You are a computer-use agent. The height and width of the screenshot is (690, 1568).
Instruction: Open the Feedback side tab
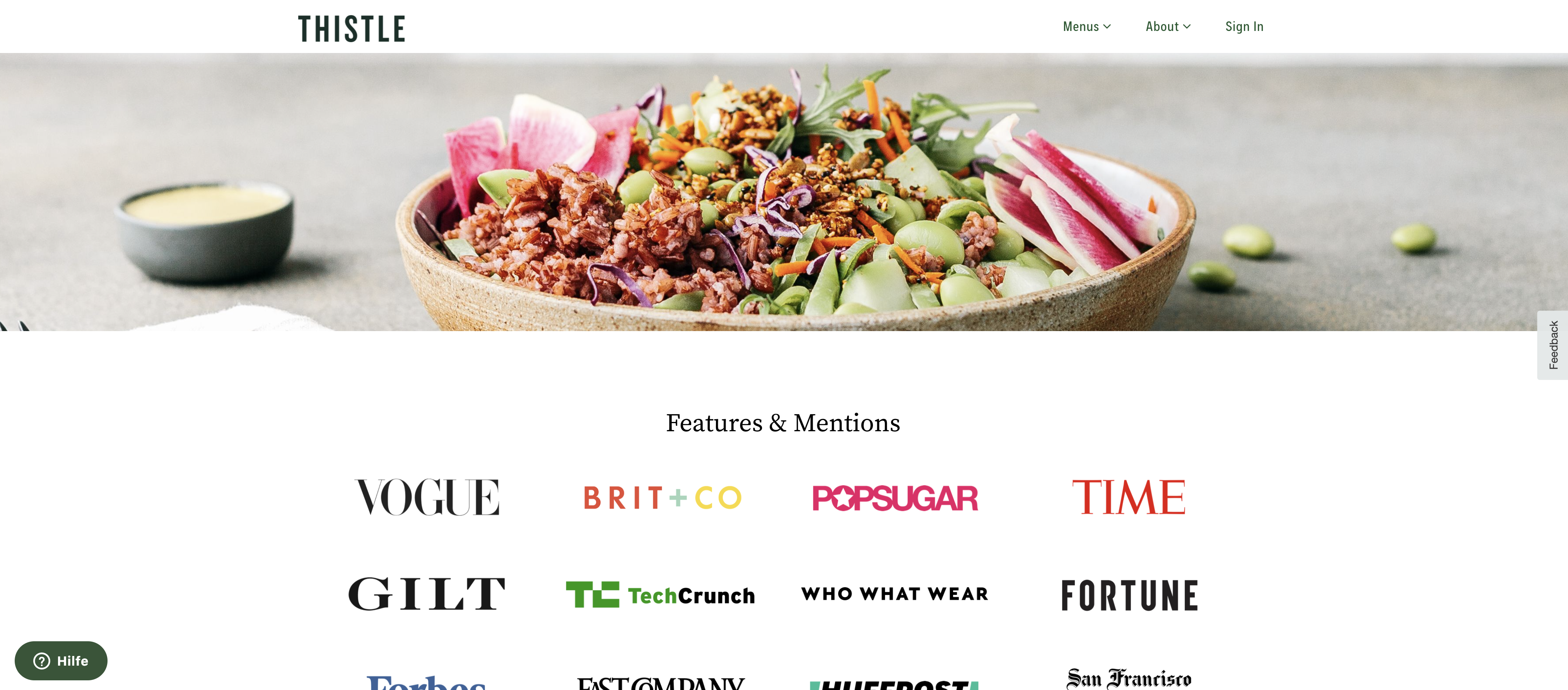(x=1553, y=345)
